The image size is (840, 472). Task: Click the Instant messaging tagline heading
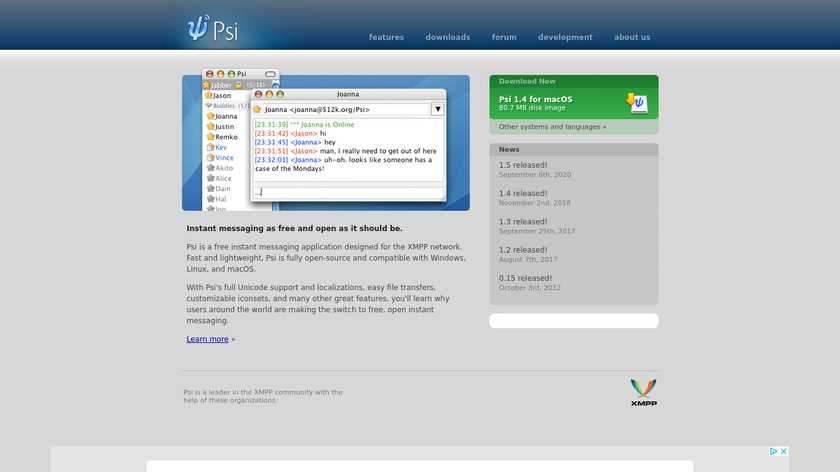pos(295,228)
